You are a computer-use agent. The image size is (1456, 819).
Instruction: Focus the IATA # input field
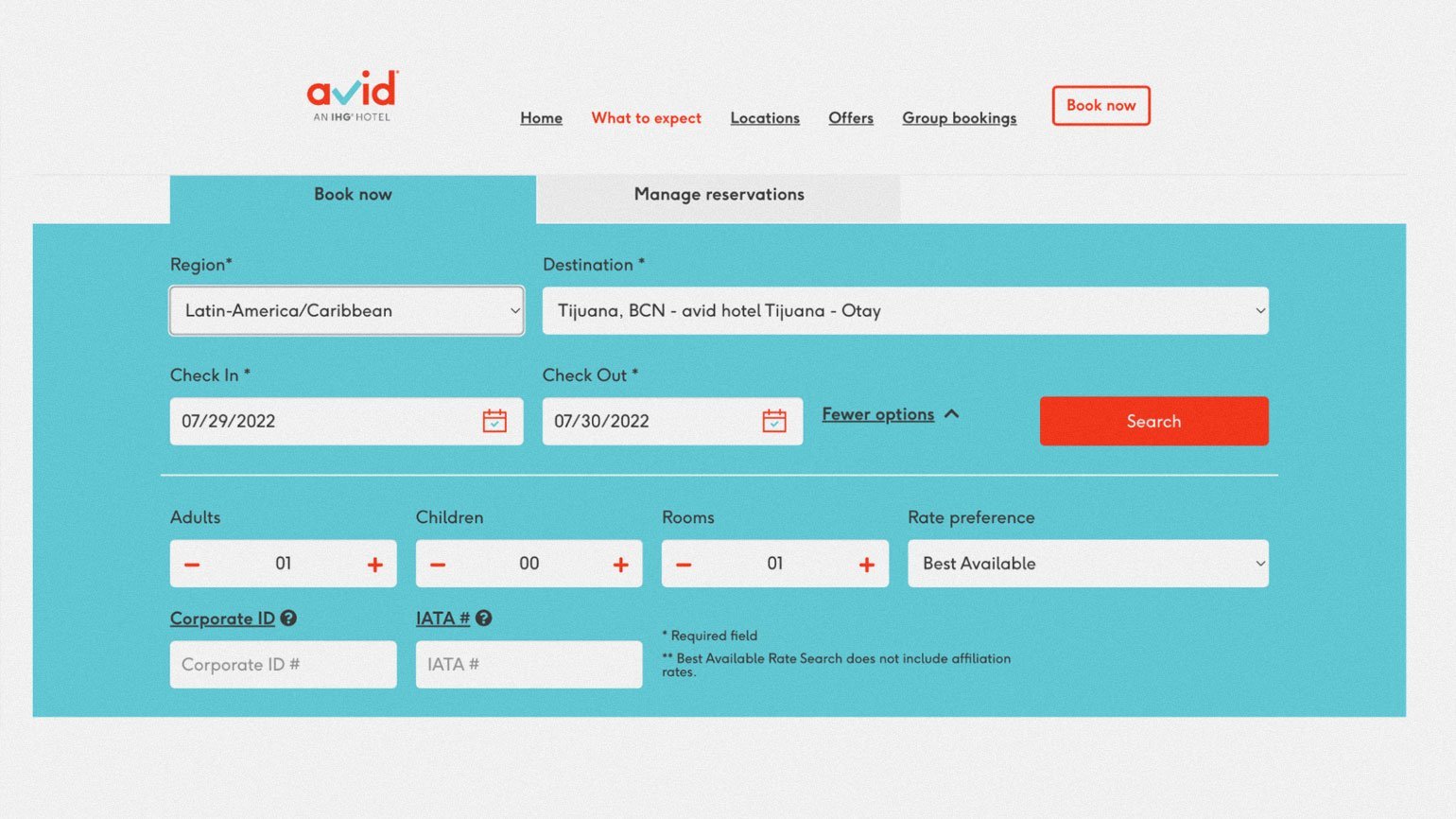tap(529, 665)
